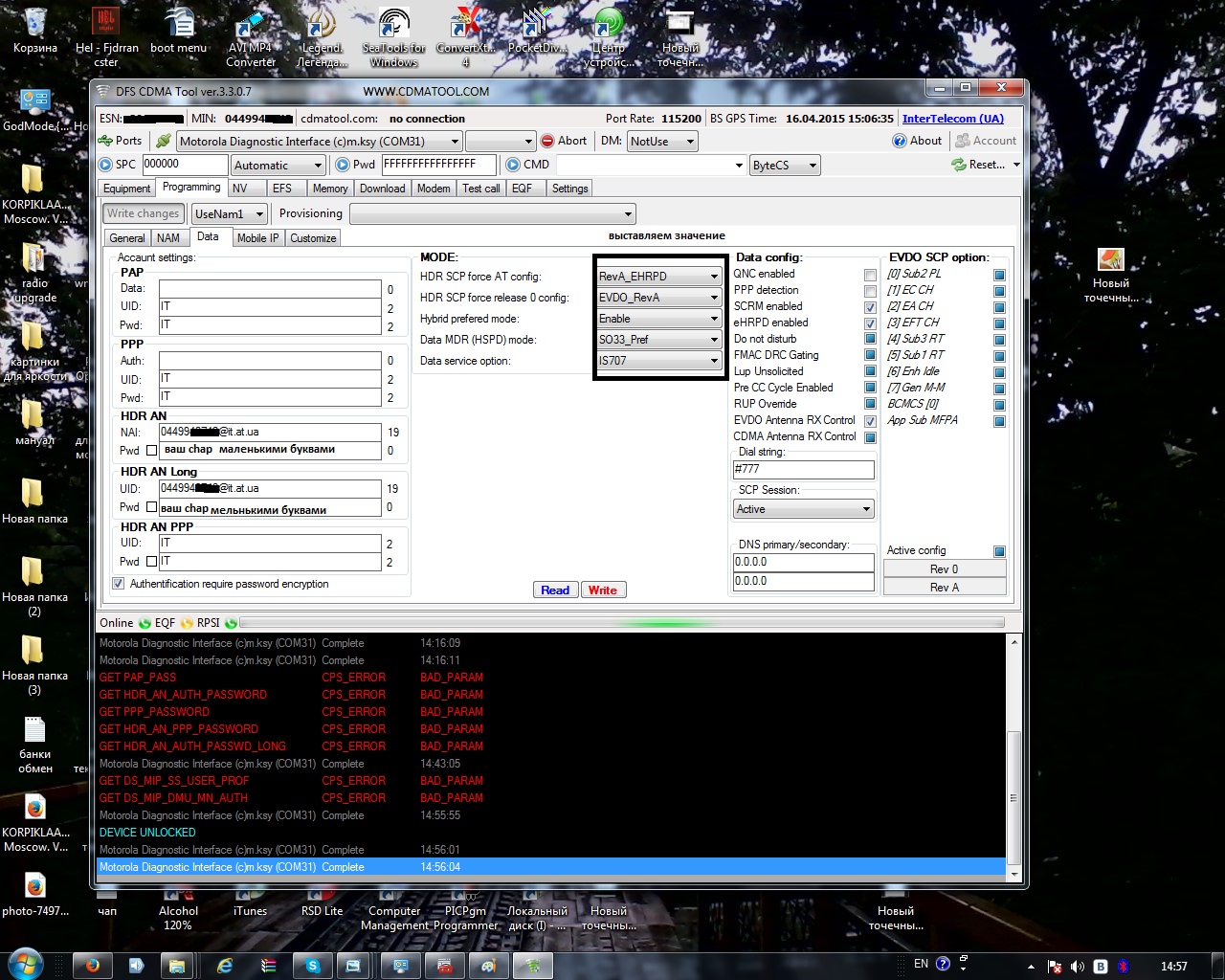Toggle eHRPD enabled checkbox
Viewport: 1225px width, 980px height.
tap(870, 323)
